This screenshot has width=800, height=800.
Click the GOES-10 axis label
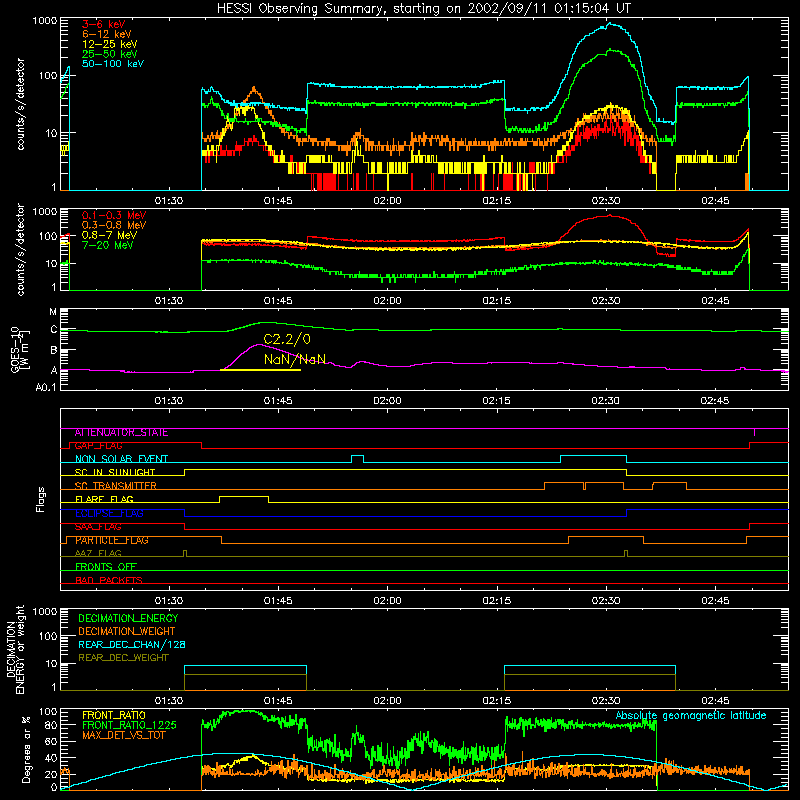[x=19, y=351]
